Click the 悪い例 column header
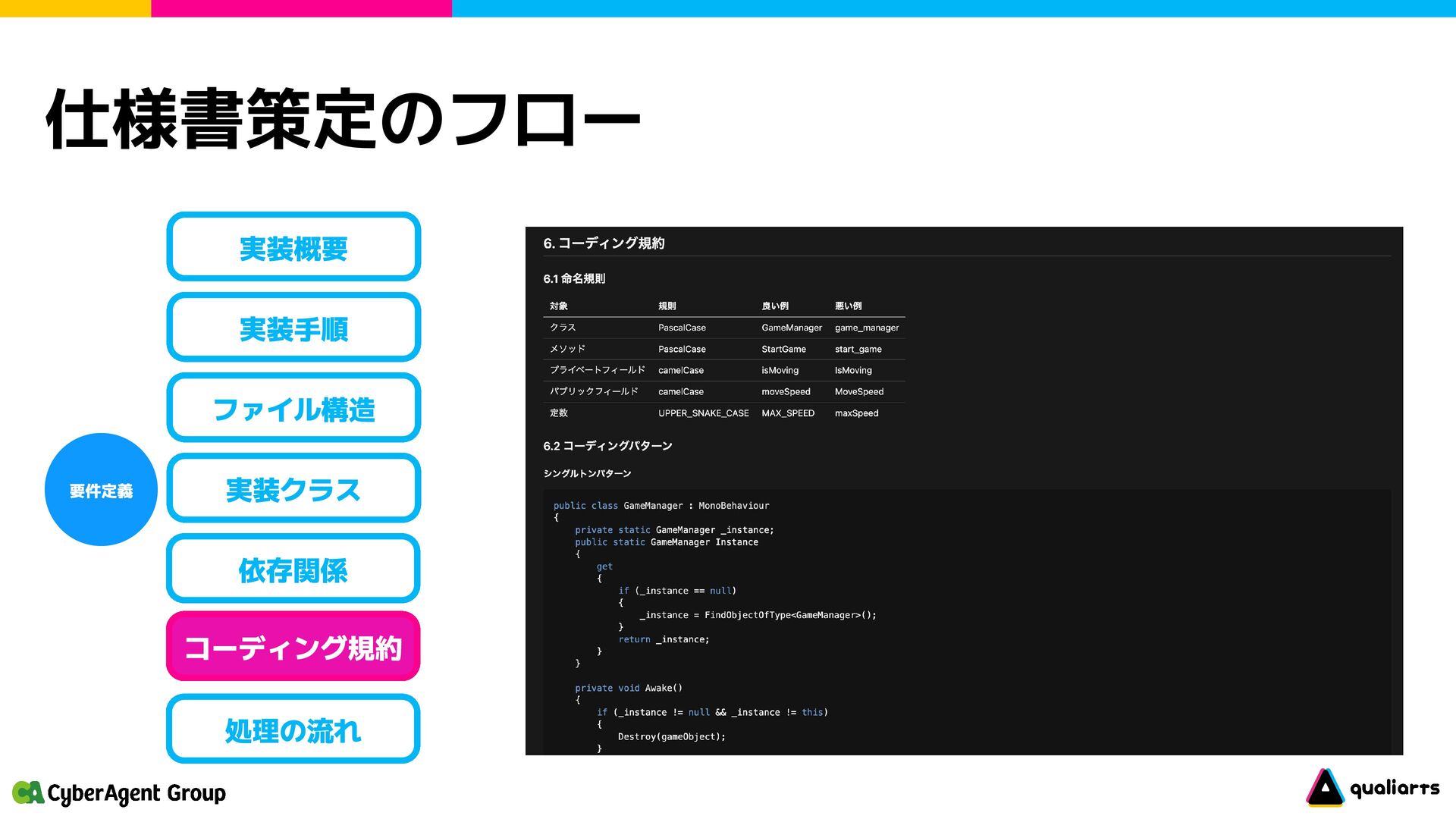 click(x=848, y=306)
